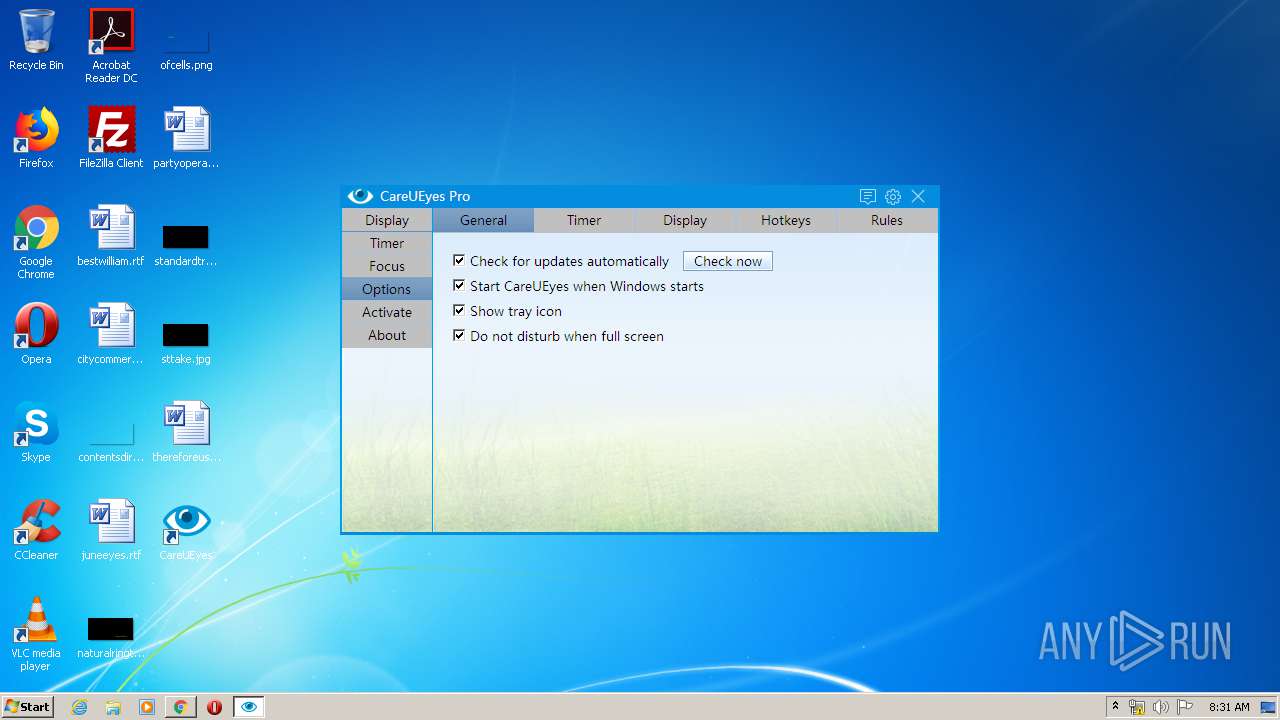Open the CareUEyes feedback notes icon
The image size is (1280, 720).
click(867, 197)
